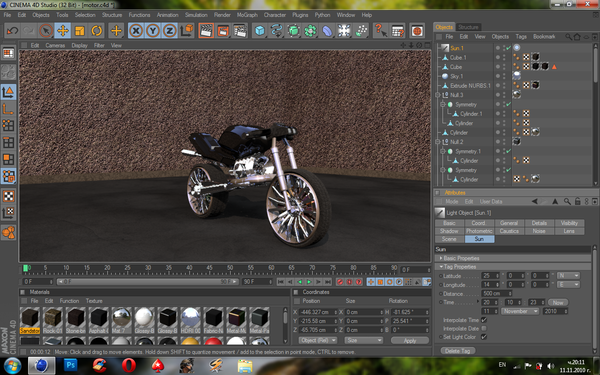Toggle Interpolate Time checkbox
Image resolution: width=600 pixels, height=375 pixels.
coord(484,320)
